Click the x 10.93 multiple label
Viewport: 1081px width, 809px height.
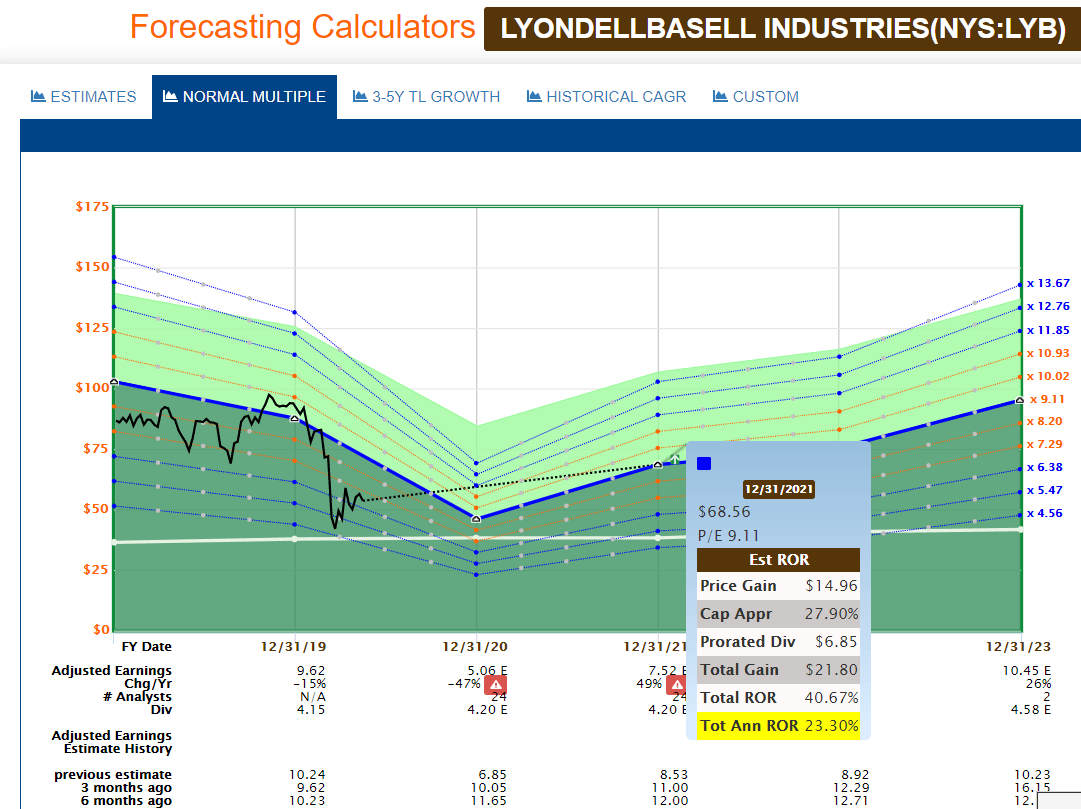coord(1048,353)
